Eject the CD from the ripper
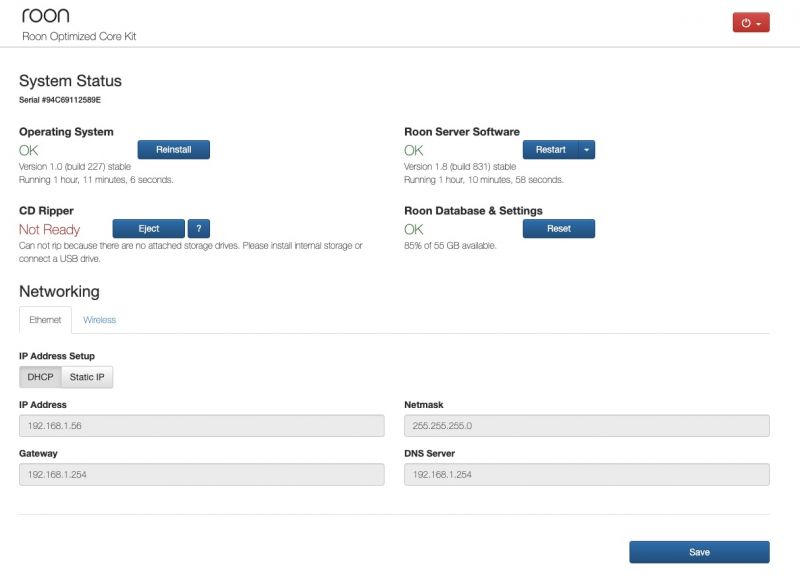 148,228
